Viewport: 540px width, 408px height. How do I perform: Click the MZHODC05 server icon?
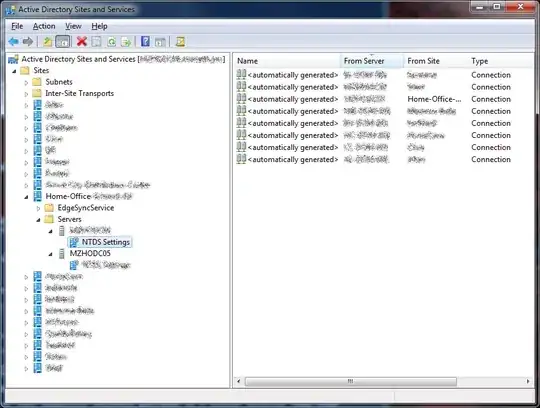coord(62,254)
